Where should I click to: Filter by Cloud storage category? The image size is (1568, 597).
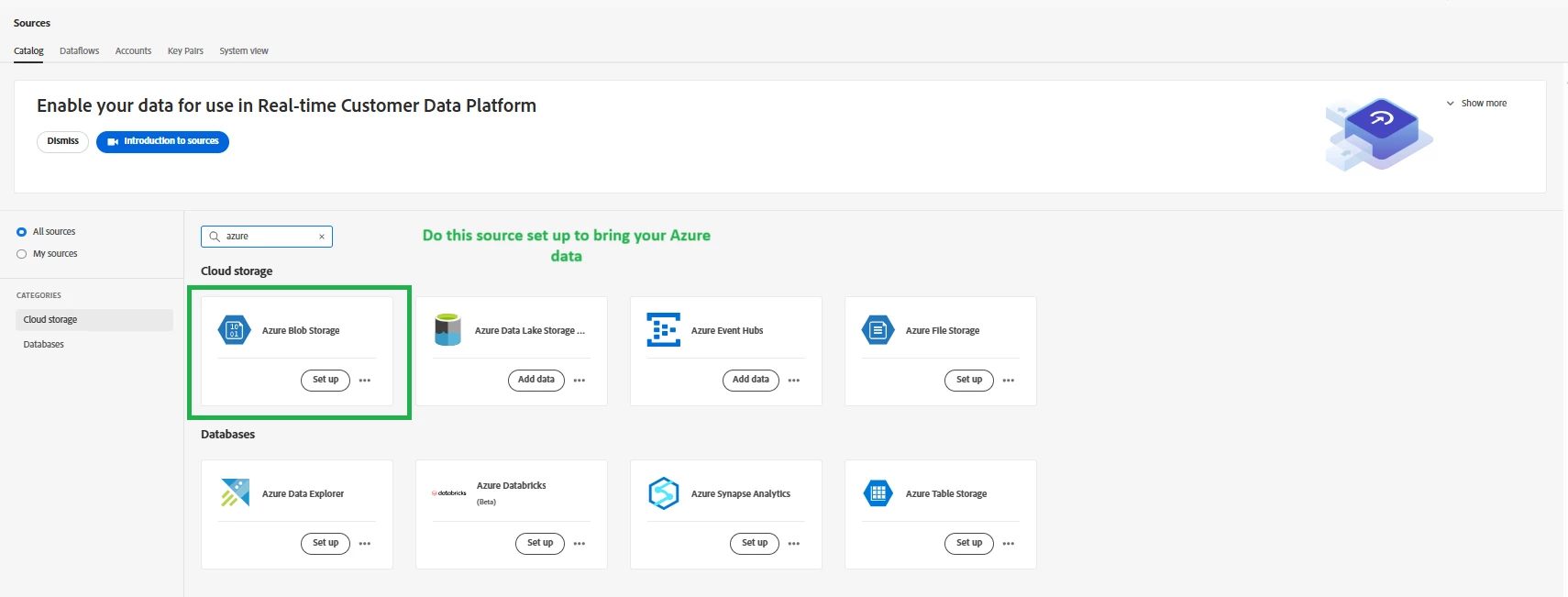coord(94,320)
